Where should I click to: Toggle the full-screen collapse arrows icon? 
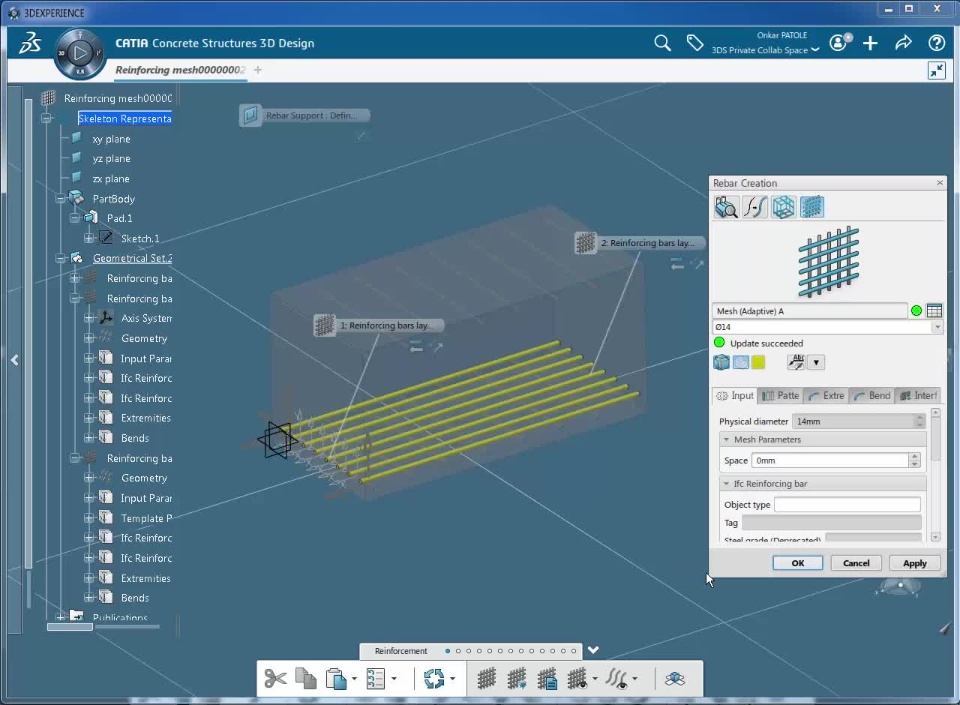click(937, 70)
